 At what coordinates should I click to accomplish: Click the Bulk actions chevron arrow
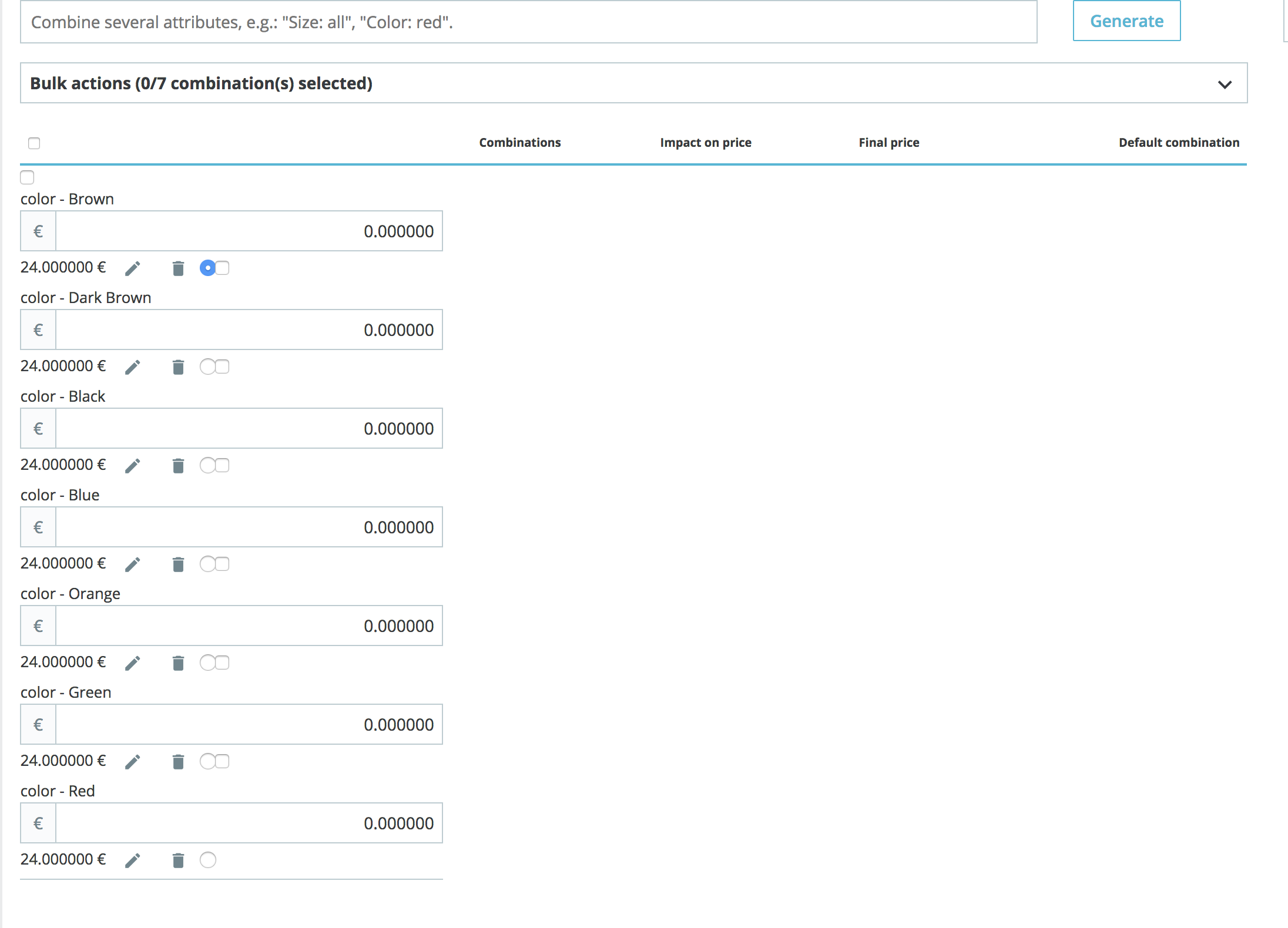(x=1225, y=84)
